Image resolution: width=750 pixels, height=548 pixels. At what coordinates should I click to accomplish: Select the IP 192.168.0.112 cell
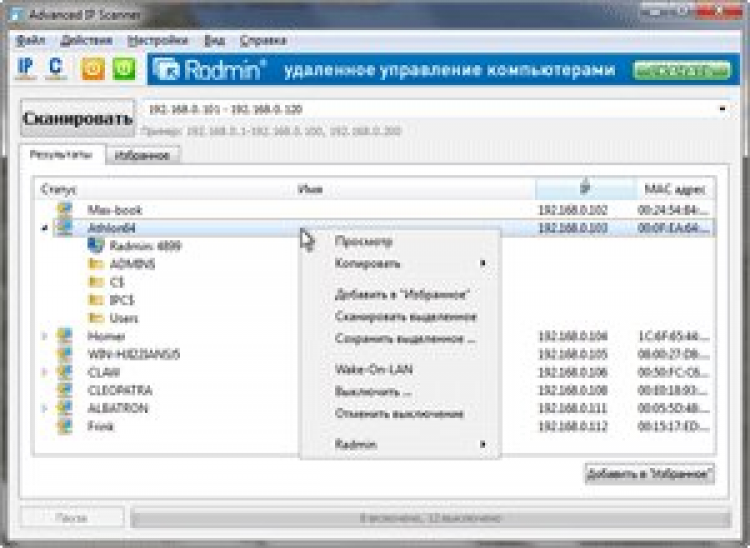tap(573, 427)
